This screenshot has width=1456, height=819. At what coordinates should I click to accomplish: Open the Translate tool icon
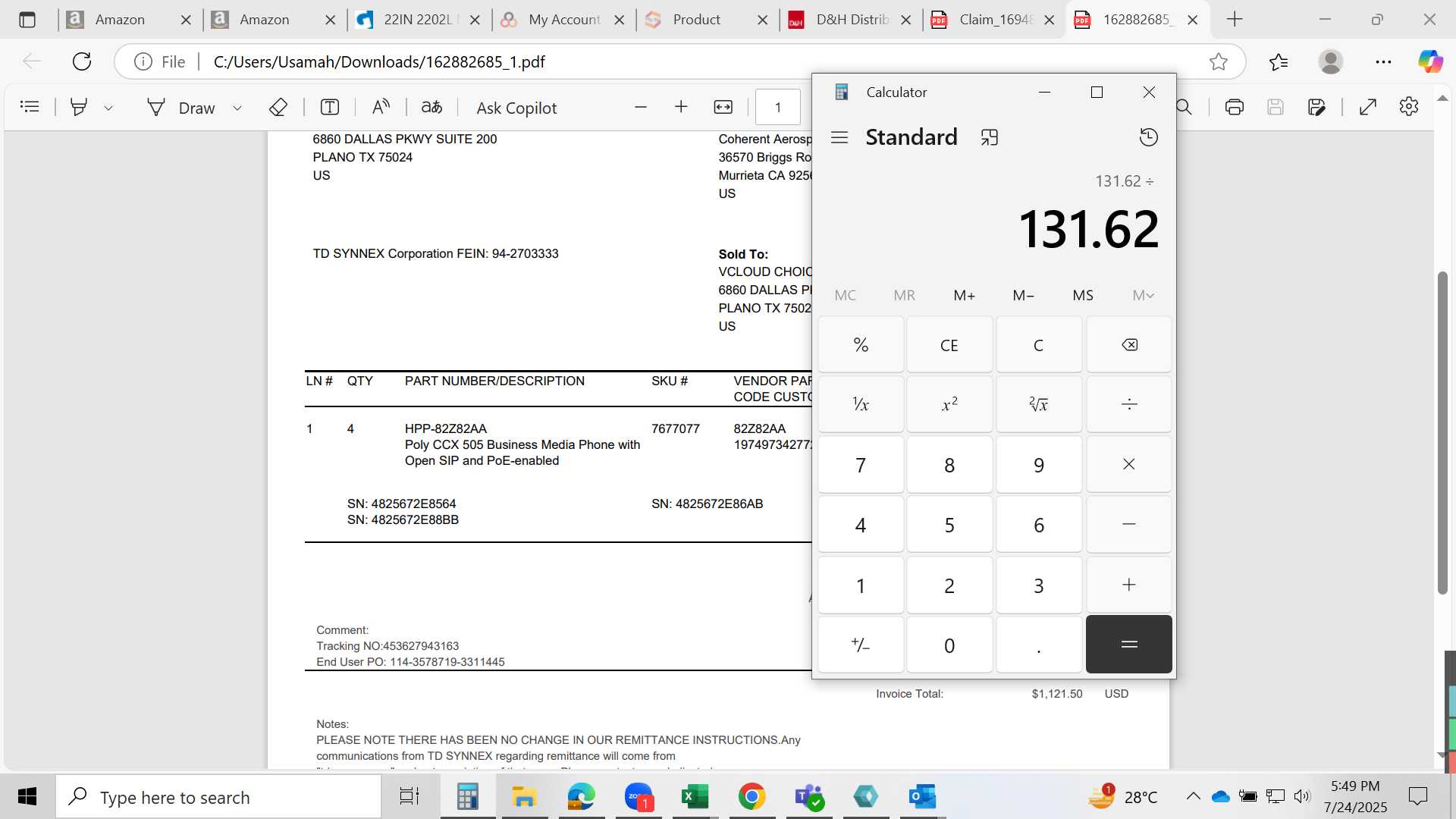[431, 107]
